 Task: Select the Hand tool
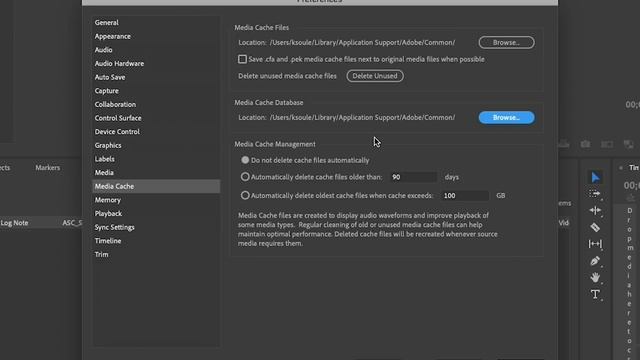coord(595,278)
